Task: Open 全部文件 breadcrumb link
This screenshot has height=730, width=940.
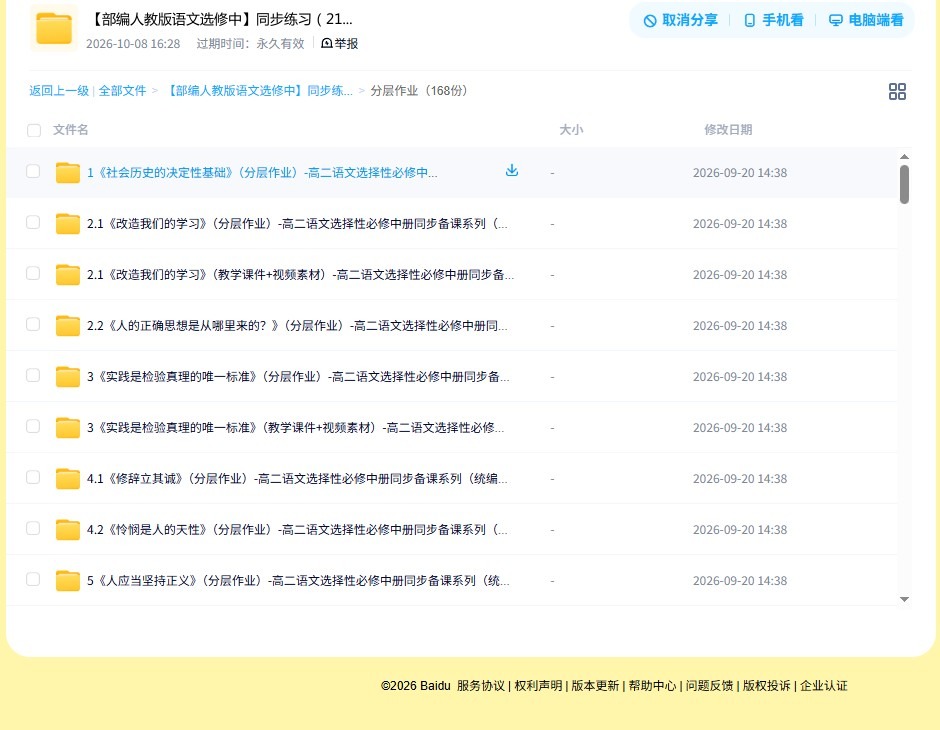Action: pyautogui.click(x=122, y=91)
